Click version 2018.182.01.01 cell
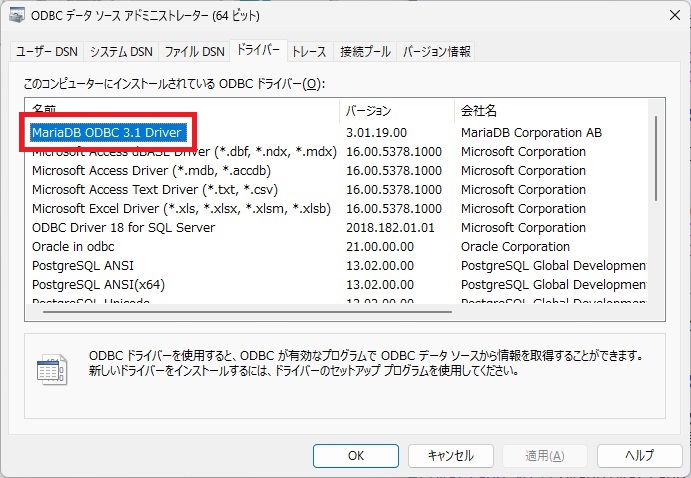This screenshot has width=691, height=478. 390,227
